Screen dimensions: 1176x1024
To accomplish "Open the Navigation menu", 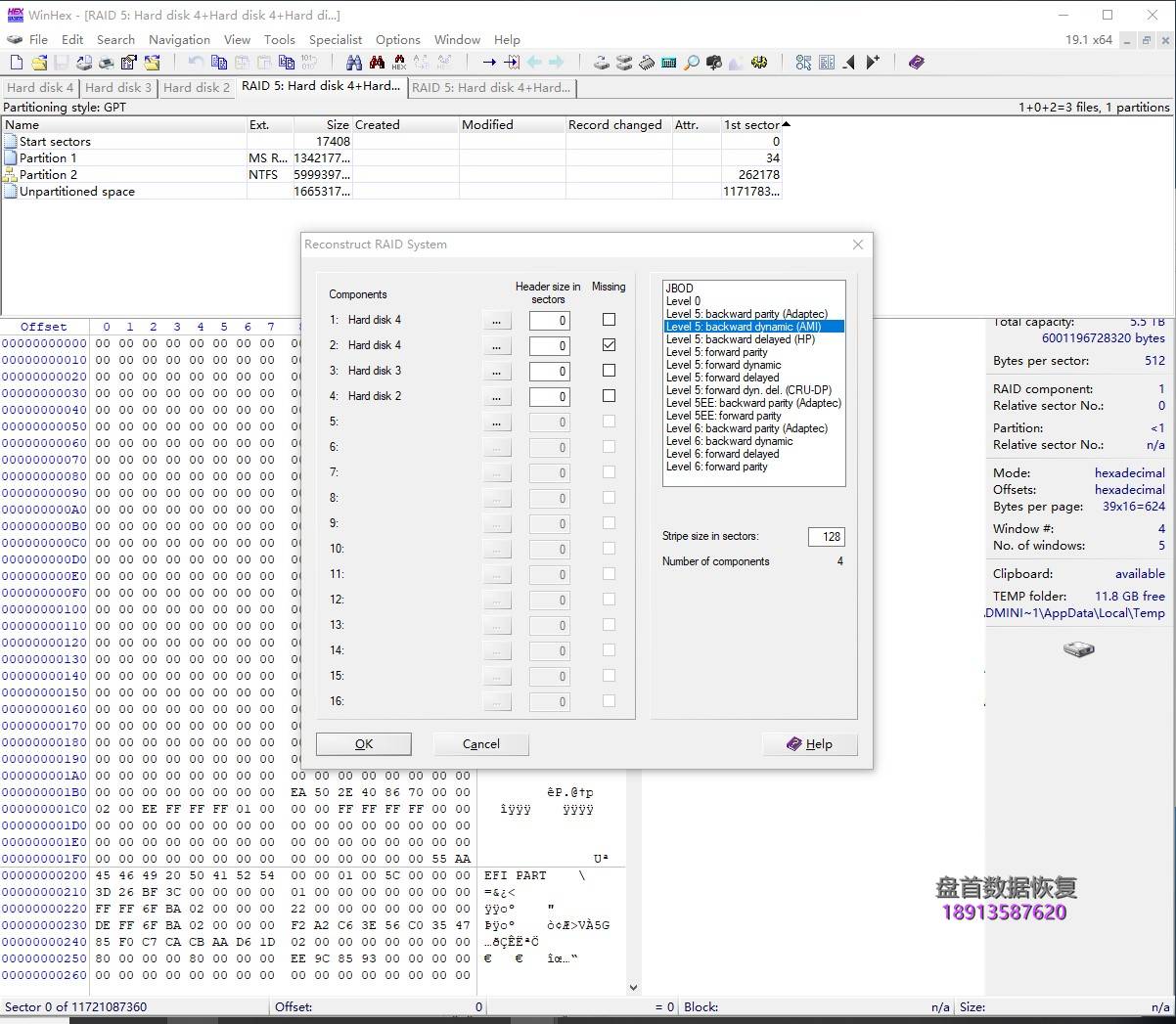I will (x=179, y=39).
